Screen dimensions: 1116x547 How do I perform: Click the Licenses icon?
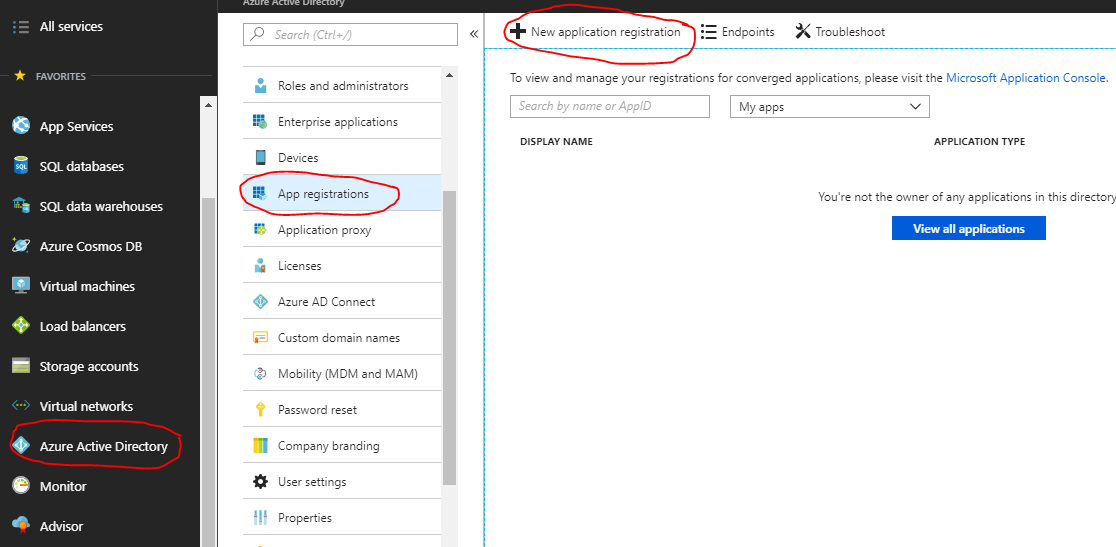pyautogui.click(x=260, y=266)
